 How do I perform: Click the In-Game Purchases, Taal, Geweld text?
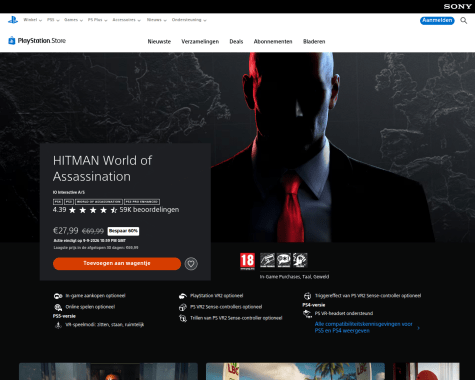coord(294,277)
